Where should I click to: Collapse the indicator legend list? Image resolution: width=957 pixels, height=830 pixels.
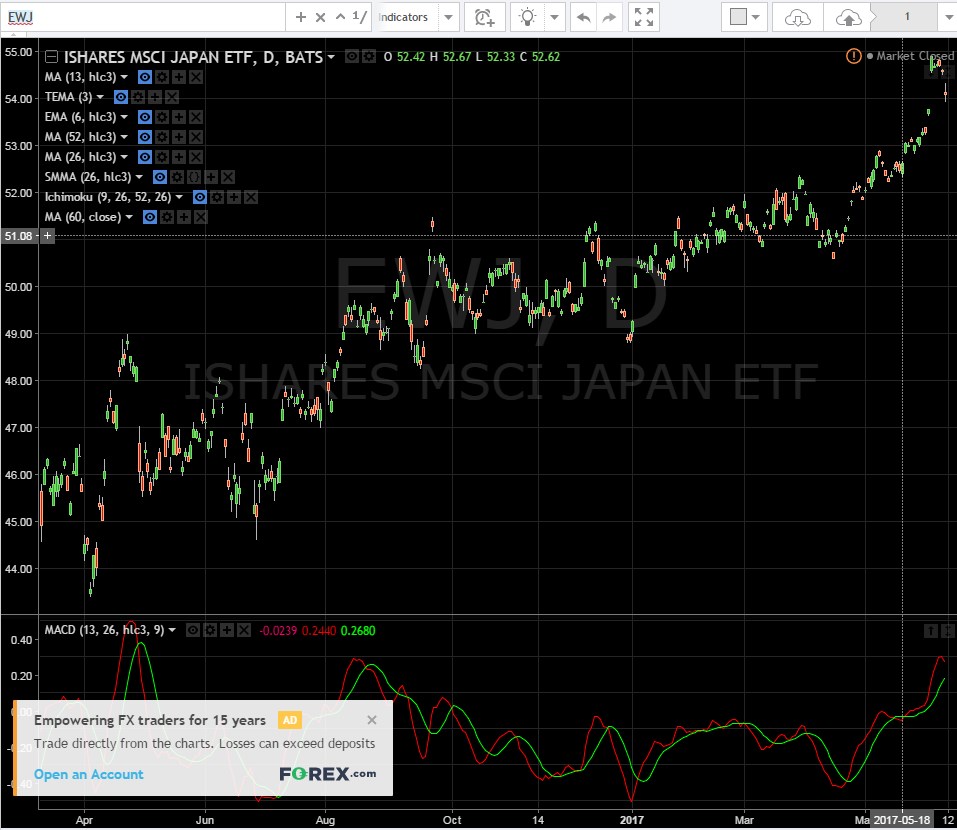(x=51, y=57)
